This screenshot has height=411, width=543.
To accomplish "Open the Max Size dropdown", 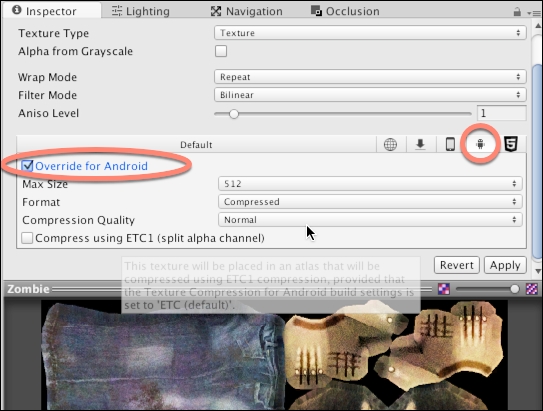I will point(370,184).
